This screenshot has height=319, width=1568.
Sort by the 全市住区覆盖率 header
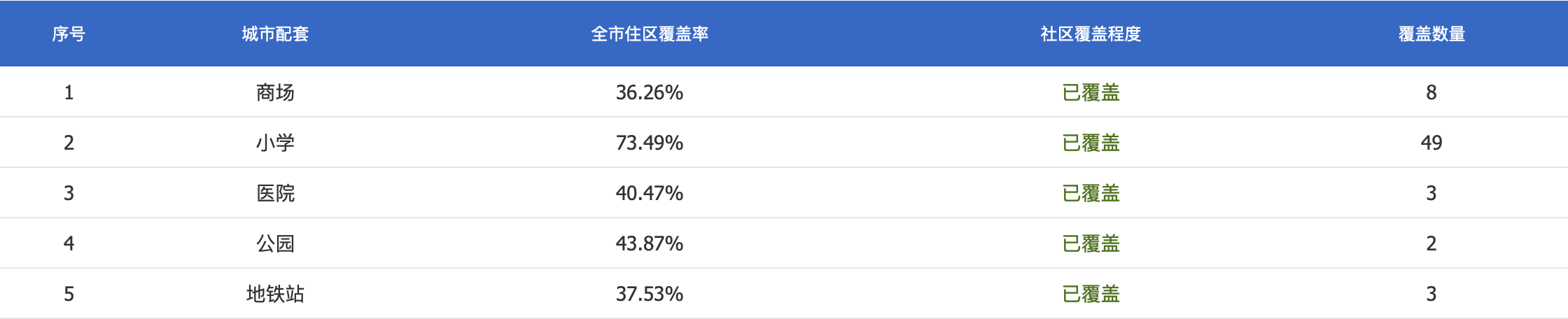click(650, 34)
